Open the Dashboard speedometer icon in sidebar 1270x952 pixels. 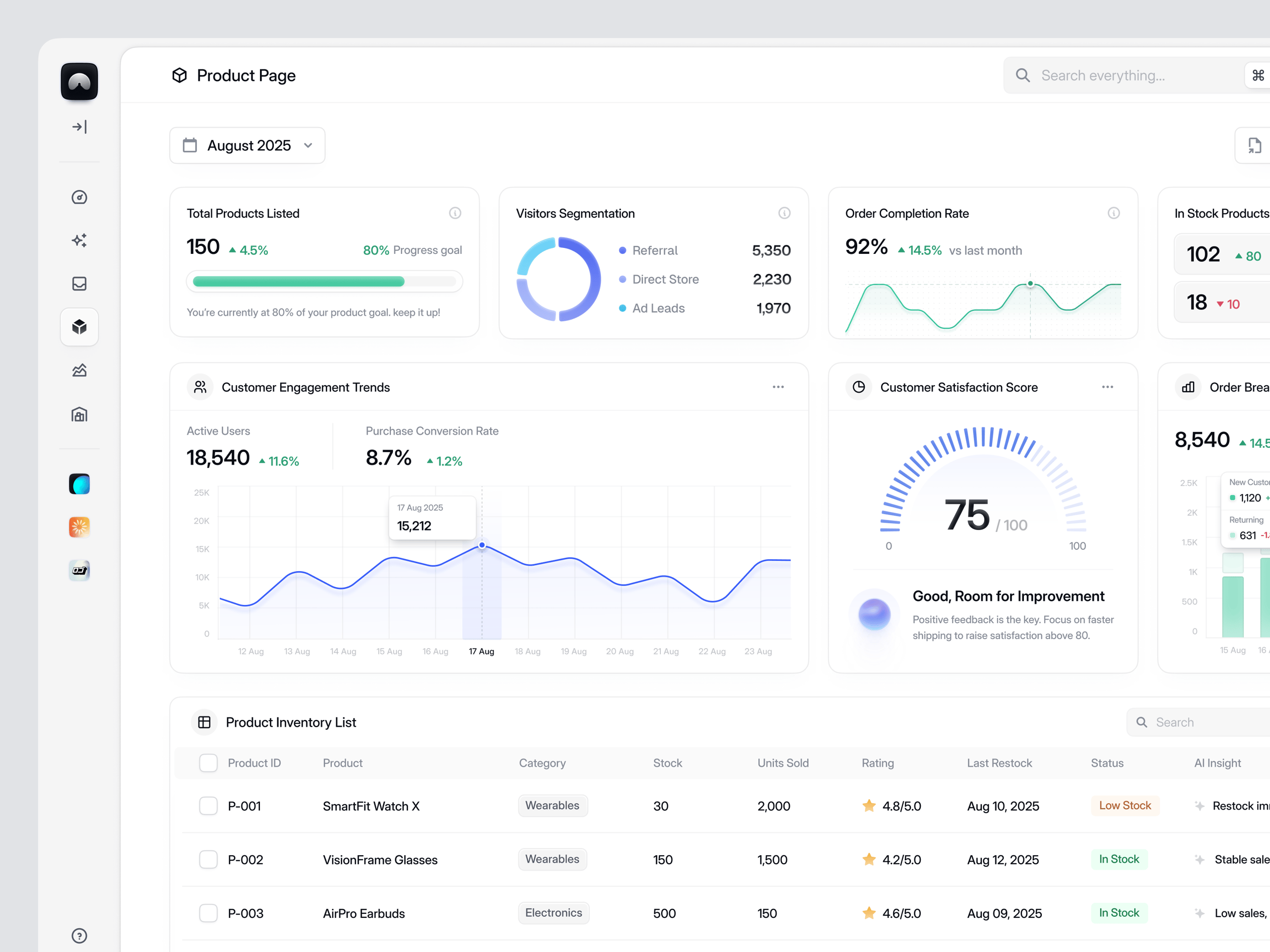pos(79,197)
